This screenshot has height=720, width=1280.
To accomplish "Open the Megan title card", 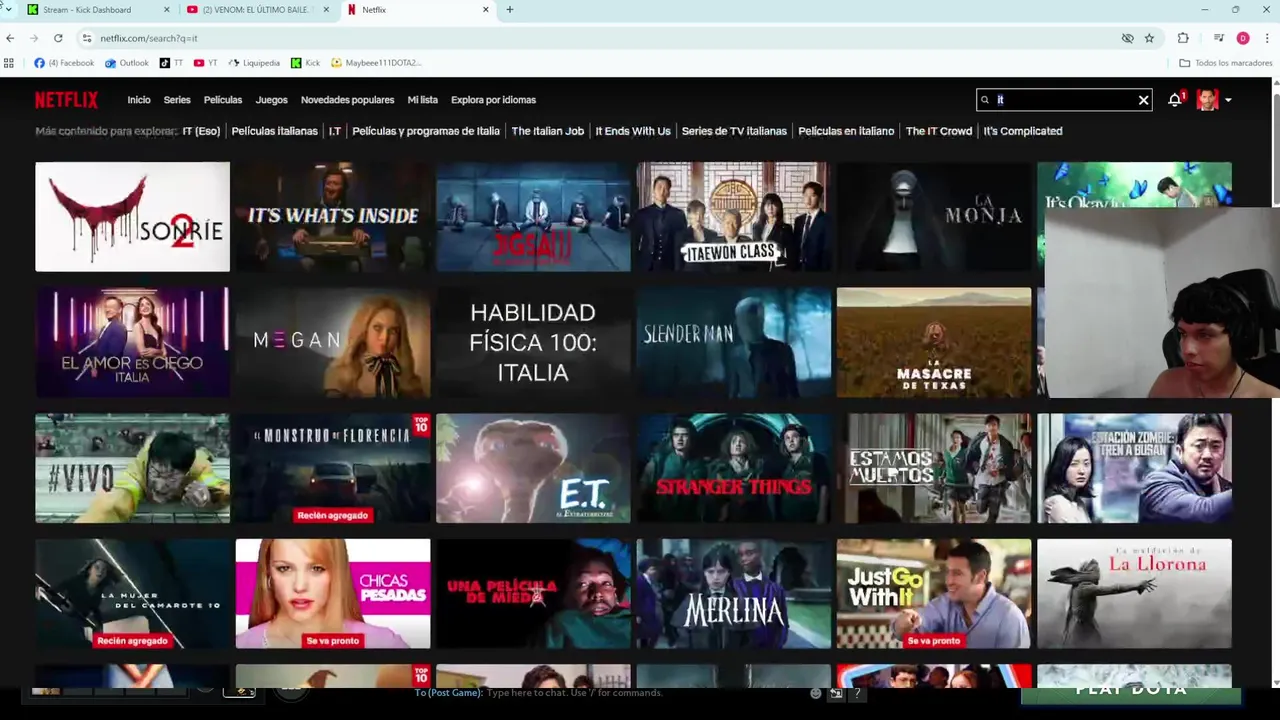I will coord(333,342).
